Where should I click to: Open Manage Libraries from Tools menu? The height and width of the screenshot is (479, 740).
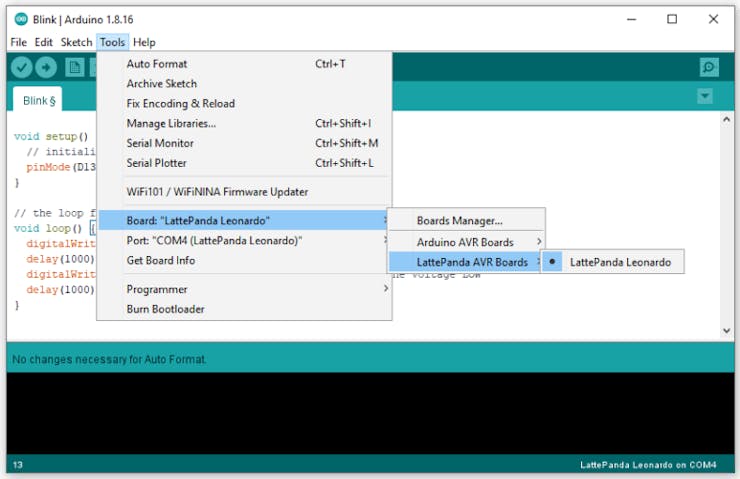point(244,123)
